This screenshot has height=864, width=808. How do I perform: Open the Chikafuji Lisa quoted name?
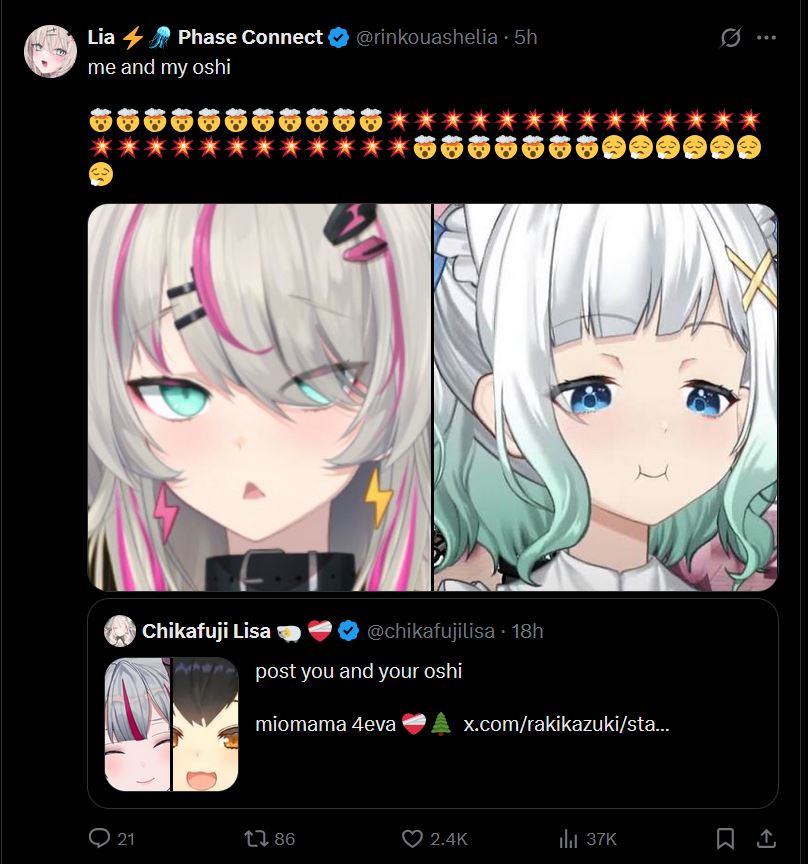coord(206,631)
